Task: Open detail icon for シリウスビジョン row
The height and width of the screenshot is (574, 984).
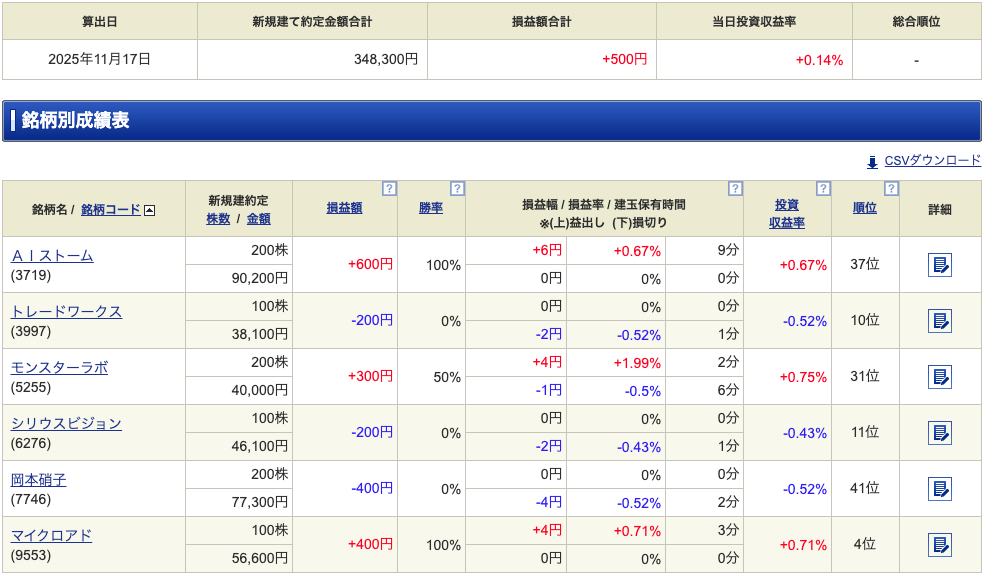Action: coord(939,433)
